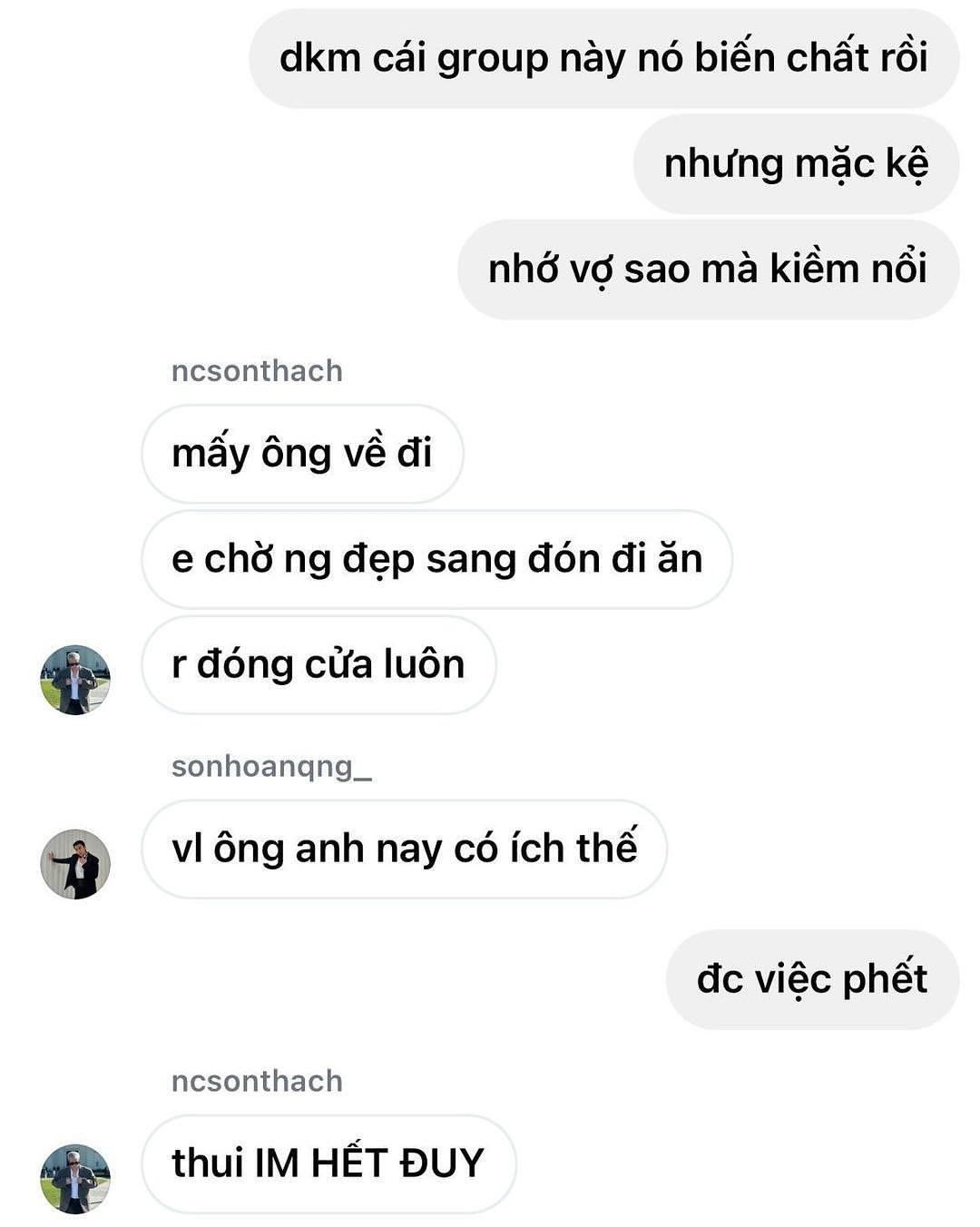Tap the 'đc việc phết' sent message
This screenshot has height=1227, width=980.
(x=812, y=979)
